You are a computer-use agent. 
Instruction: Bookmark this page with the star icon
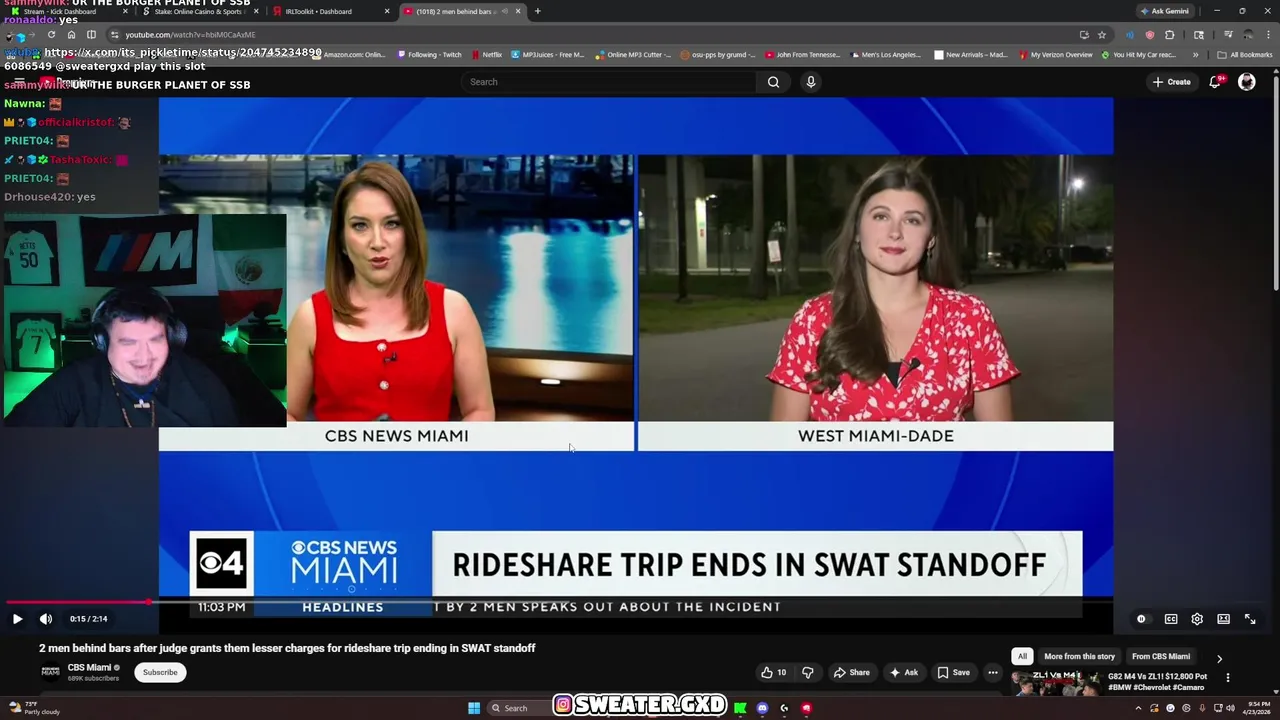pyautogui.click(x=1102, y=35)
